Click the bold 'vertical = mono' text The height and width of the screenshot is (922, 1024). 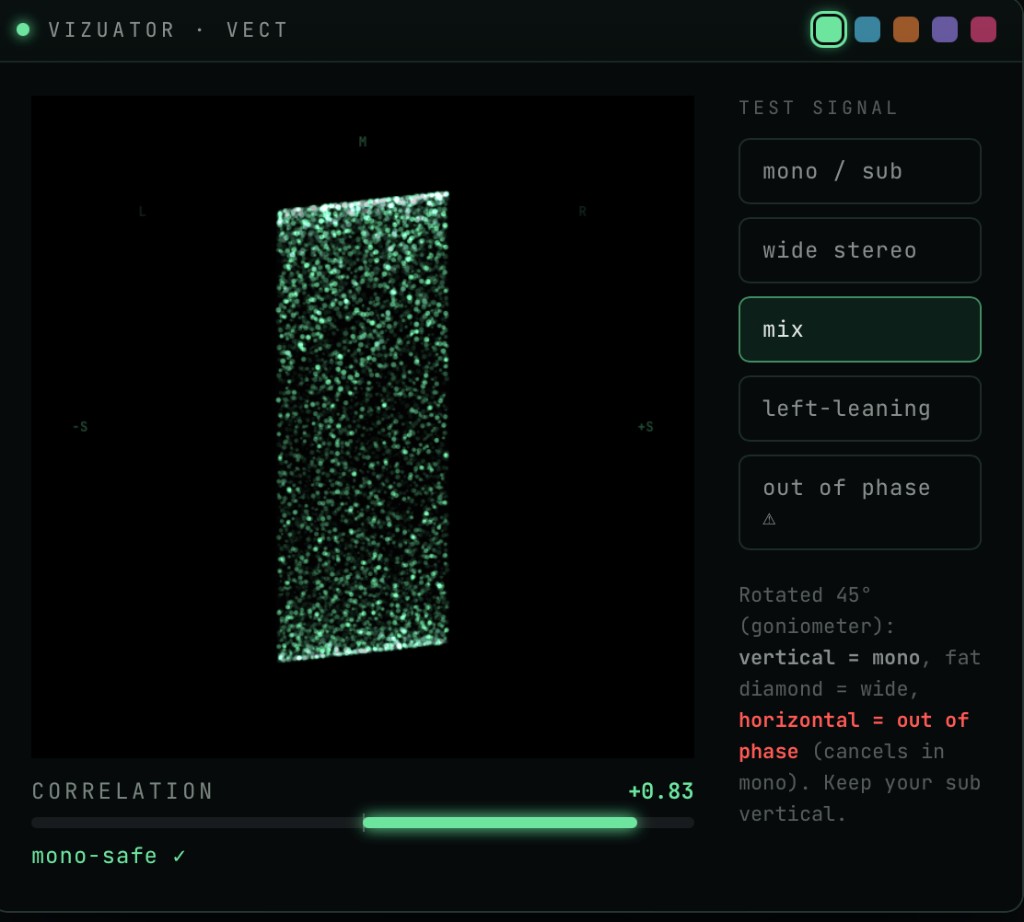coord(829,658)
